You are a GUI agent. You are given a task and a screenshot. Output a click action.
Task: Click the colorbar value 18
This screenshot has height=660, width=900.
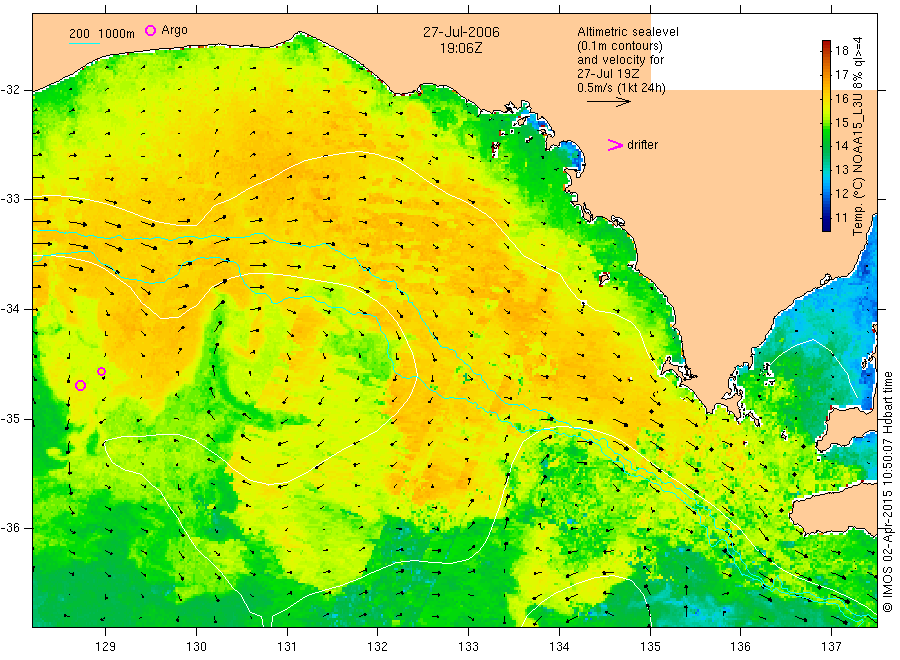(841, 51)
